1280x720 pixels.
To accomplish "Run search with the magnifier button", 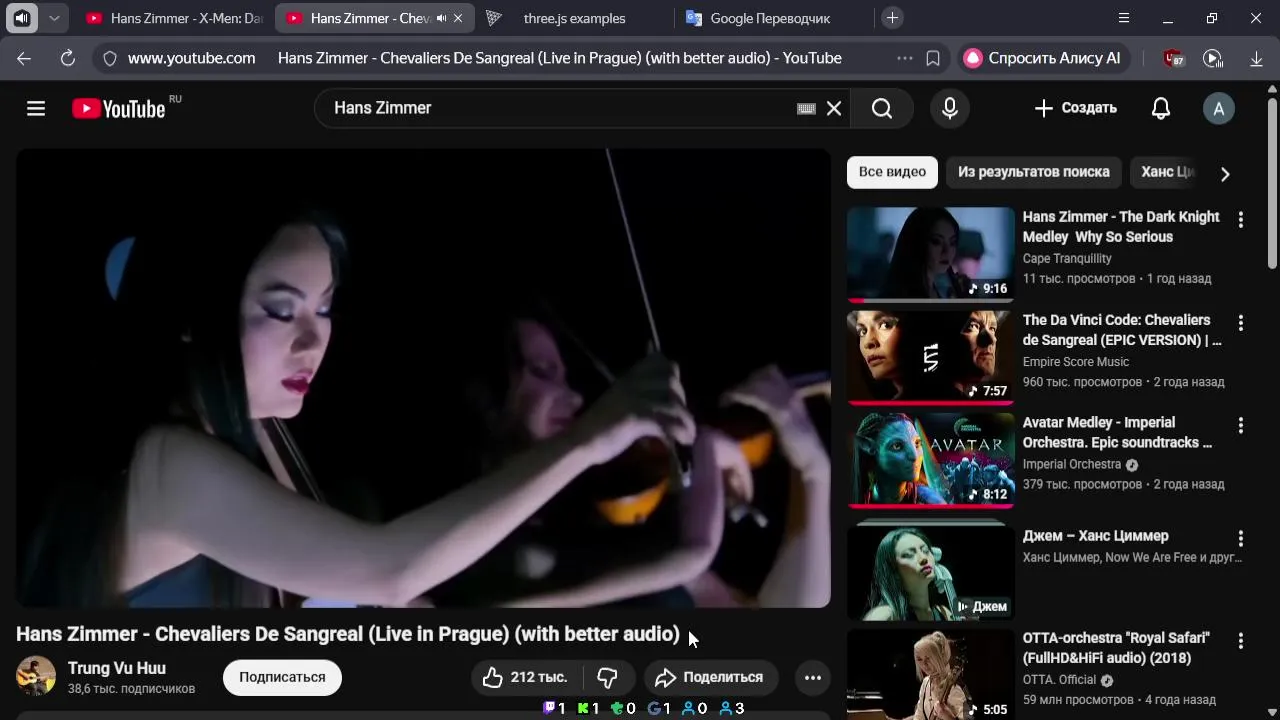I will click(x=882, y=108).
